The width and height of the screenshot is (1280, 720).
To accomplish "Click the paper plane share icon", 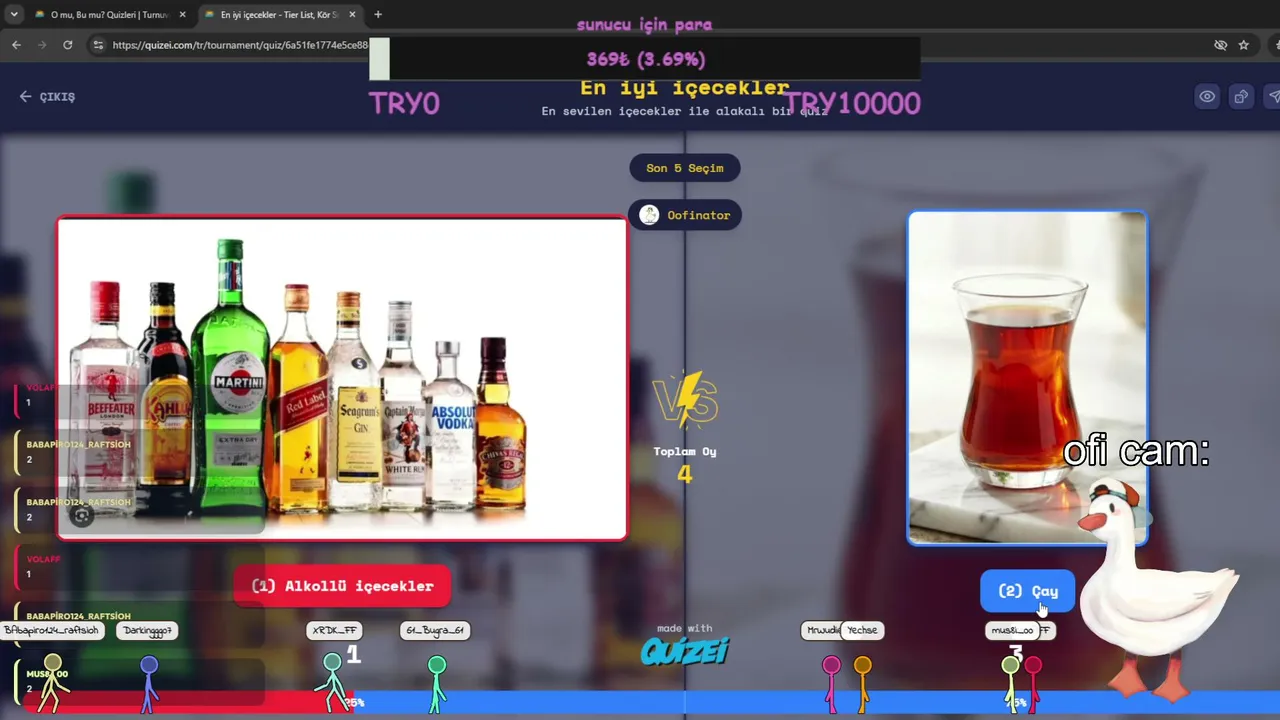I will point(1273,96).
